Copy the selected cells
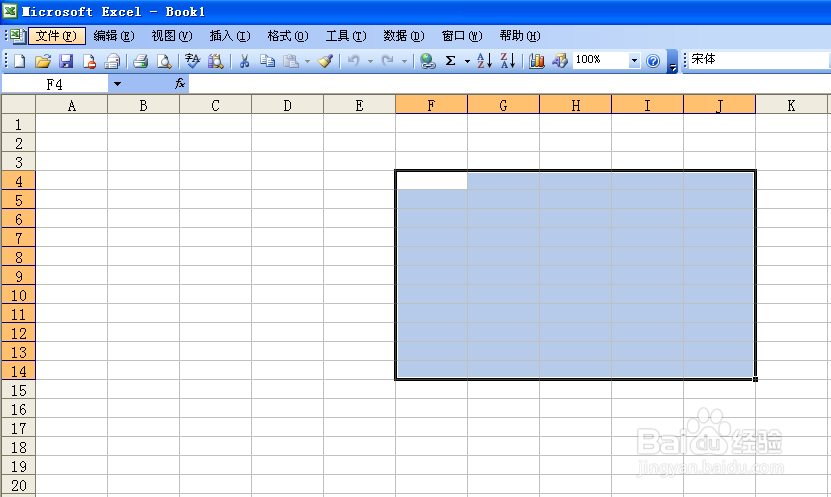Image resolution: width=831 pixels, height=497 pixels. pos(268,61)
